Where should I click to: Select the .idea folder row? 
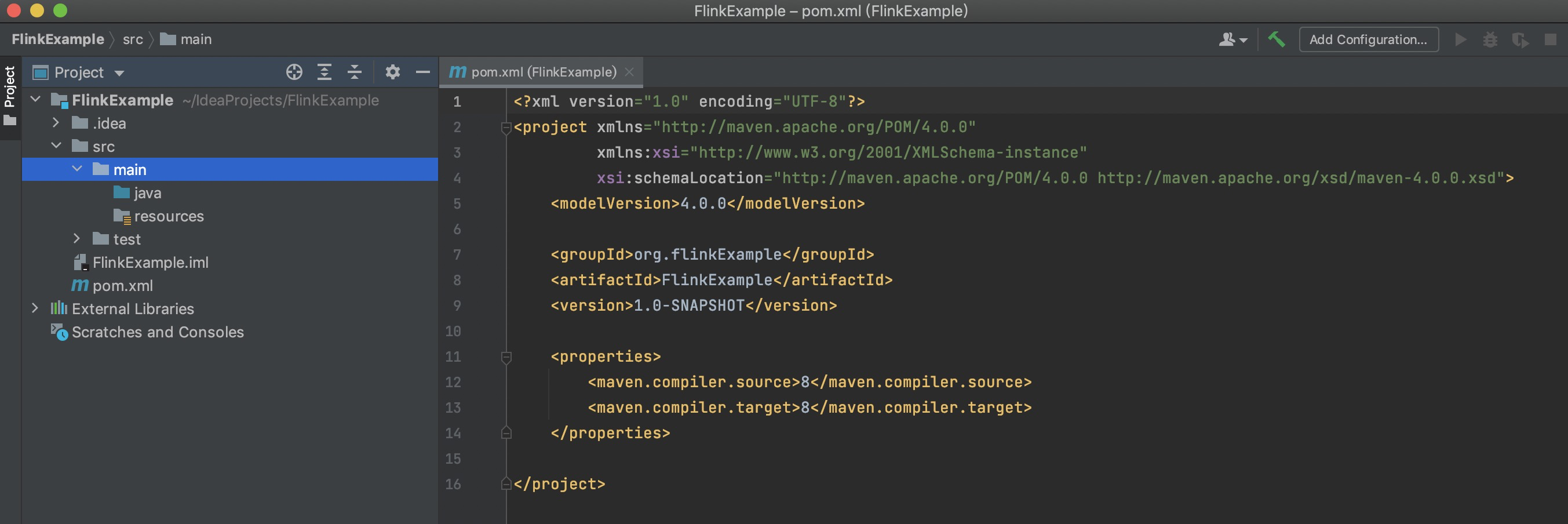[230, 123]
